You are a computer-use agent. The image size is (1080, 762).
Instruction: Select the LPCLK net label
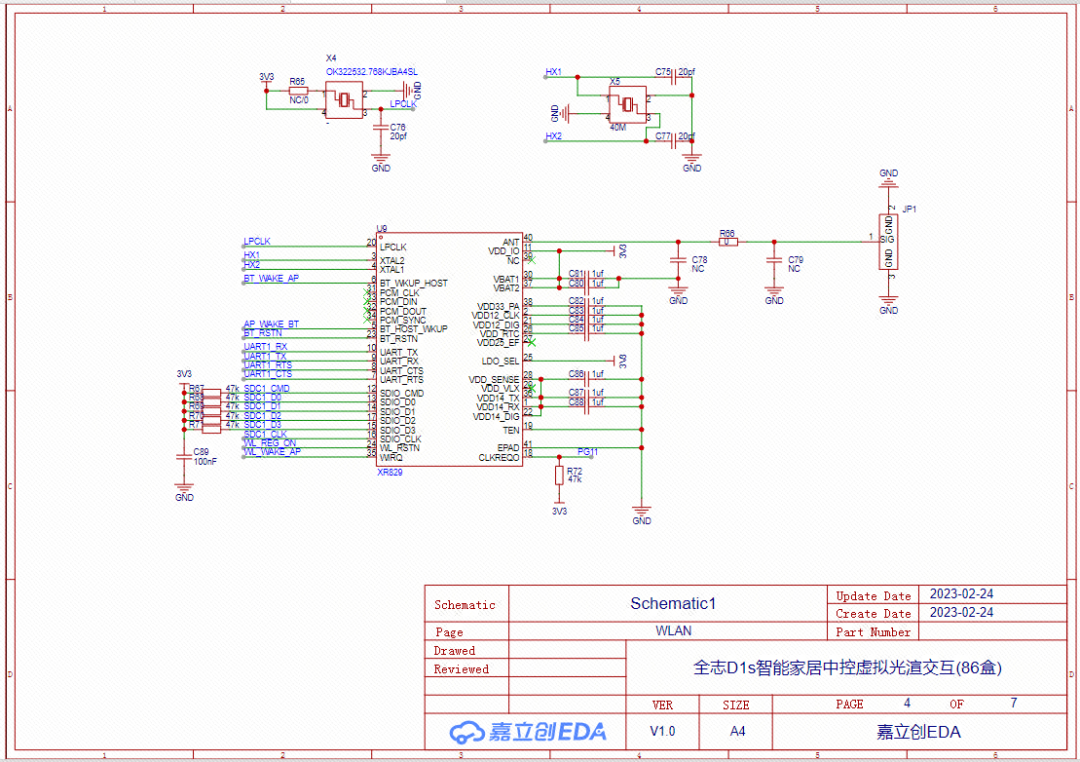(256, 242)
